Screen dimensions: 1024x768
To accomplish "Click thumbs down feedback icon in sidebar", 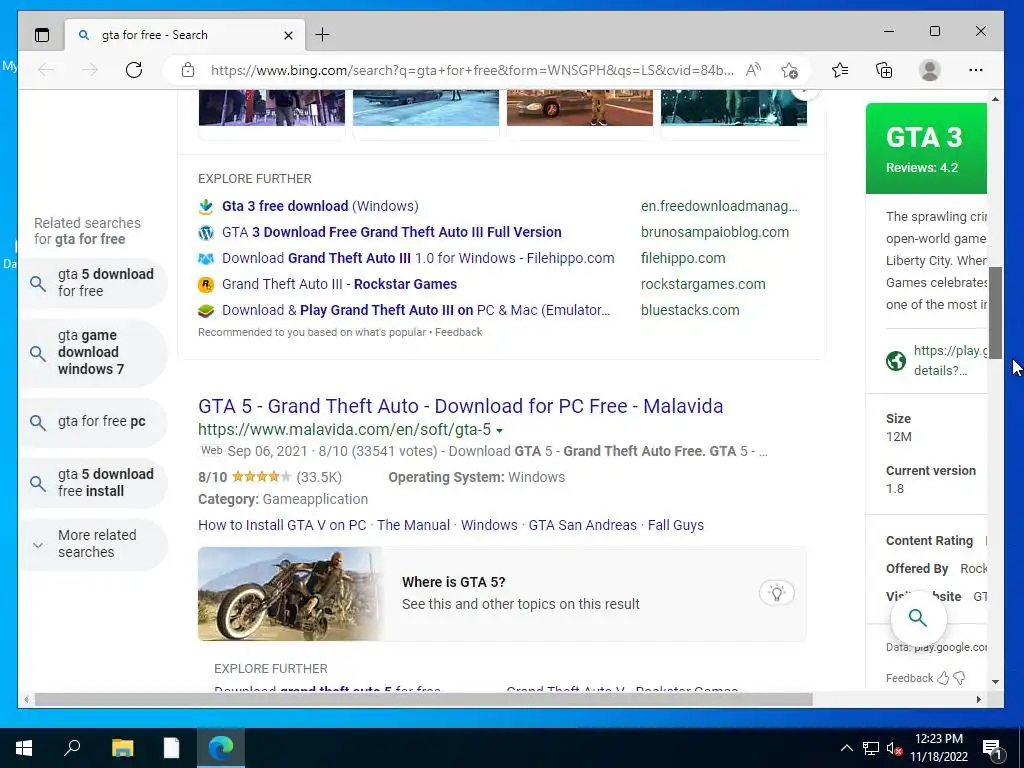I will click(x=959, y=679).
